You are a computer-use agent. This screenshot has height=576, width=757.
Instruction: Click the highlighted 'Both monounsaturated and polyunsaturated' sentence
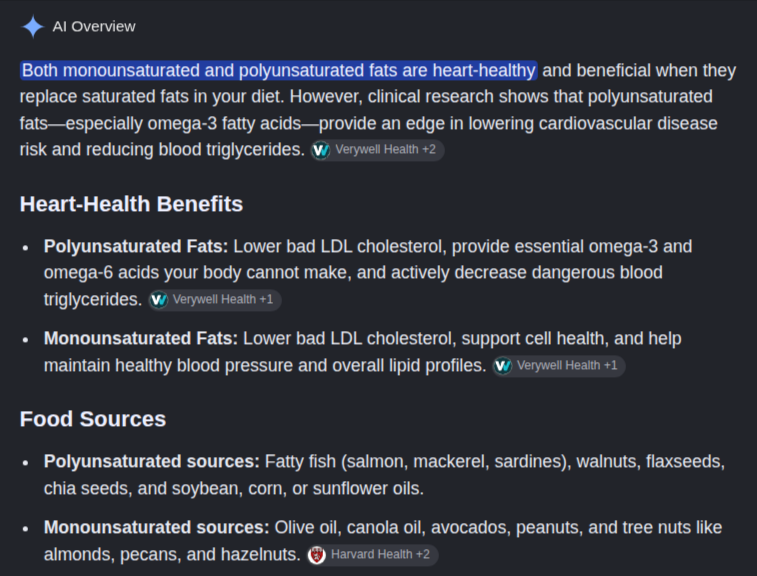pos(279,70)
